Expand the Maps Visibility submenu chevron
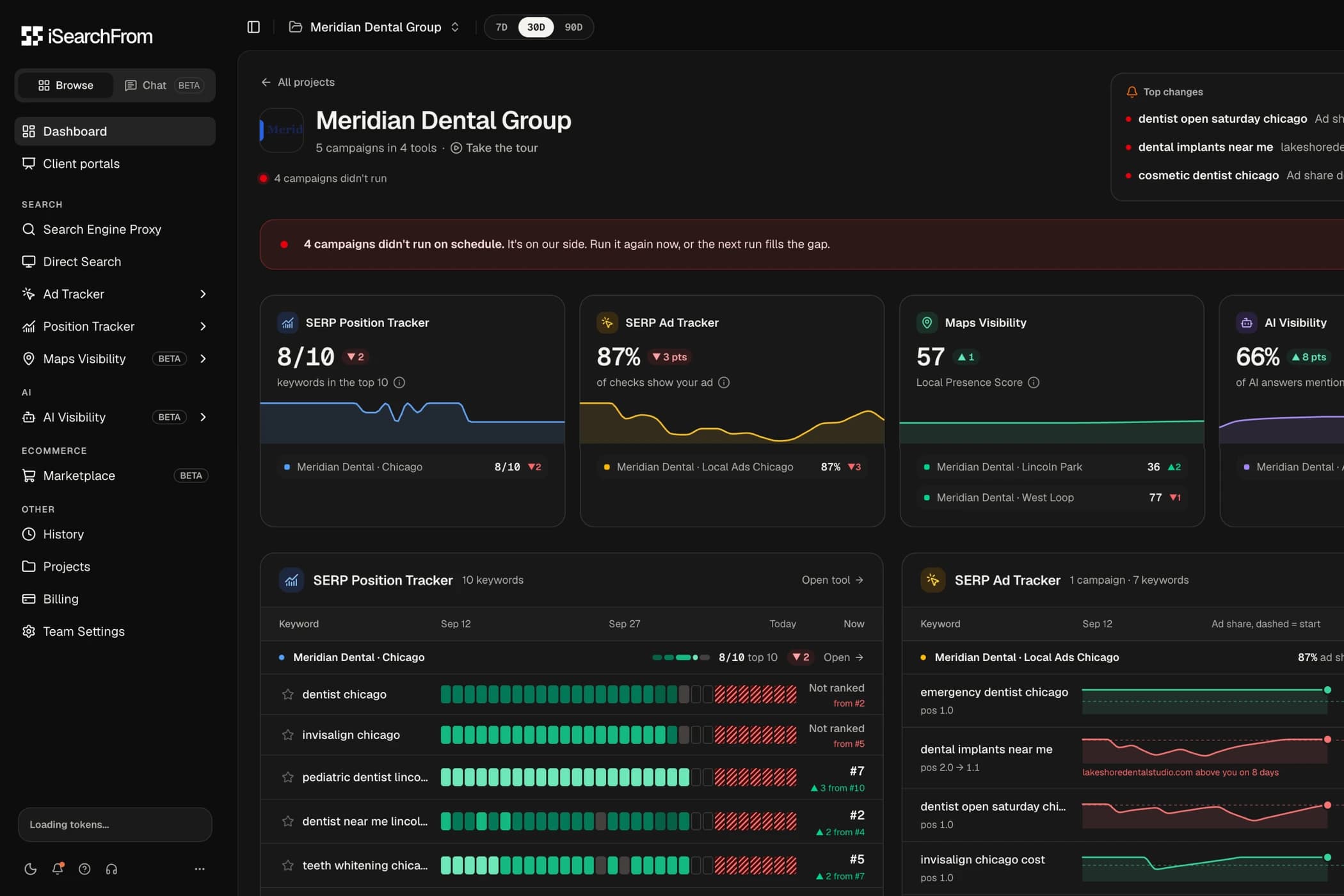The height and width of the screenshot is (896, 1344). click(x=203, y=358)
